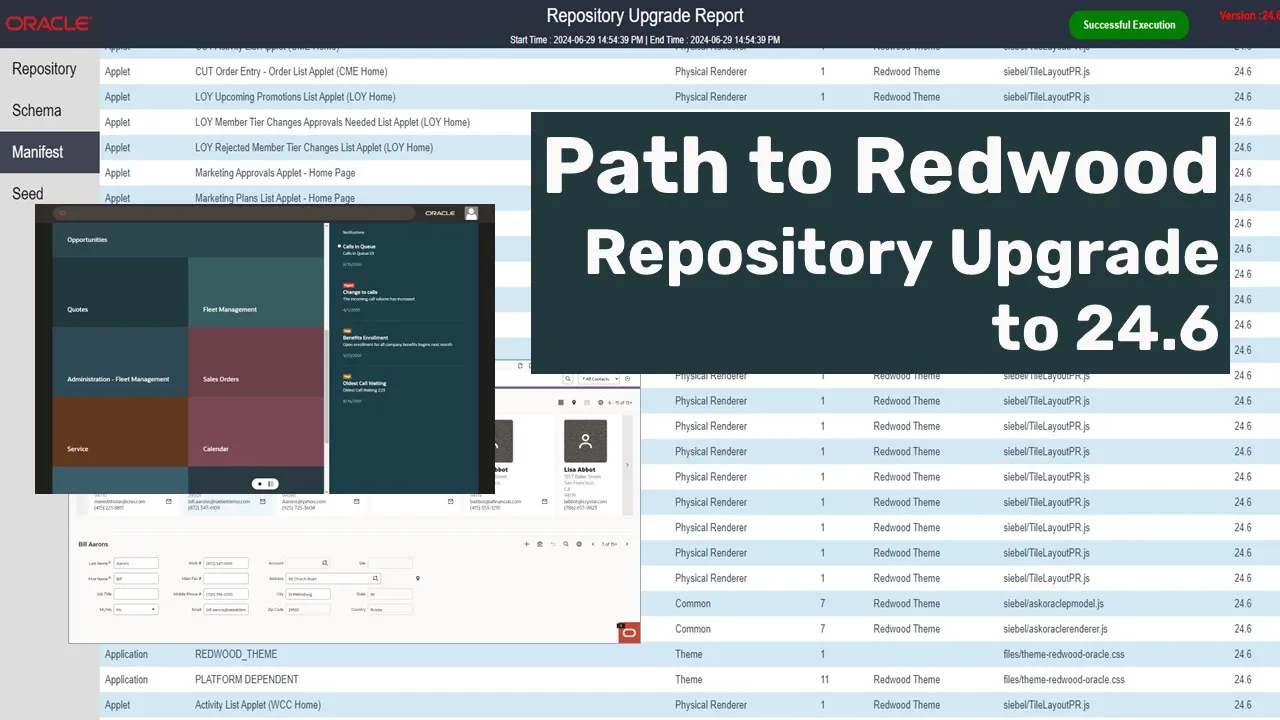Click email icon beside babbot@afinancial.com
The width and height of the screenshot is (1280, 720).
coord(544,501)
